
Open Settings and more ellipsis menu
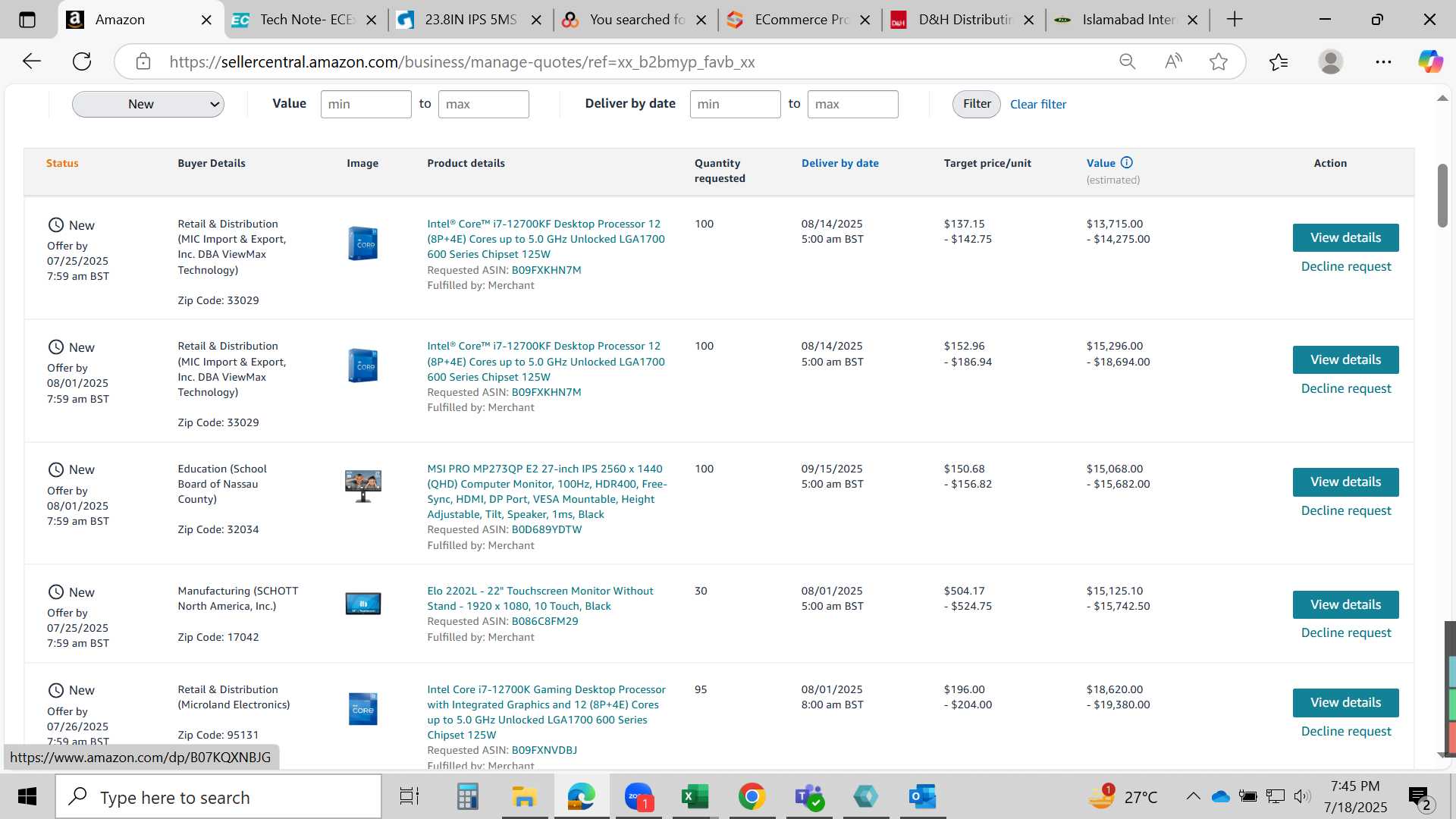pyautogui.click(x=1383, y=61)
